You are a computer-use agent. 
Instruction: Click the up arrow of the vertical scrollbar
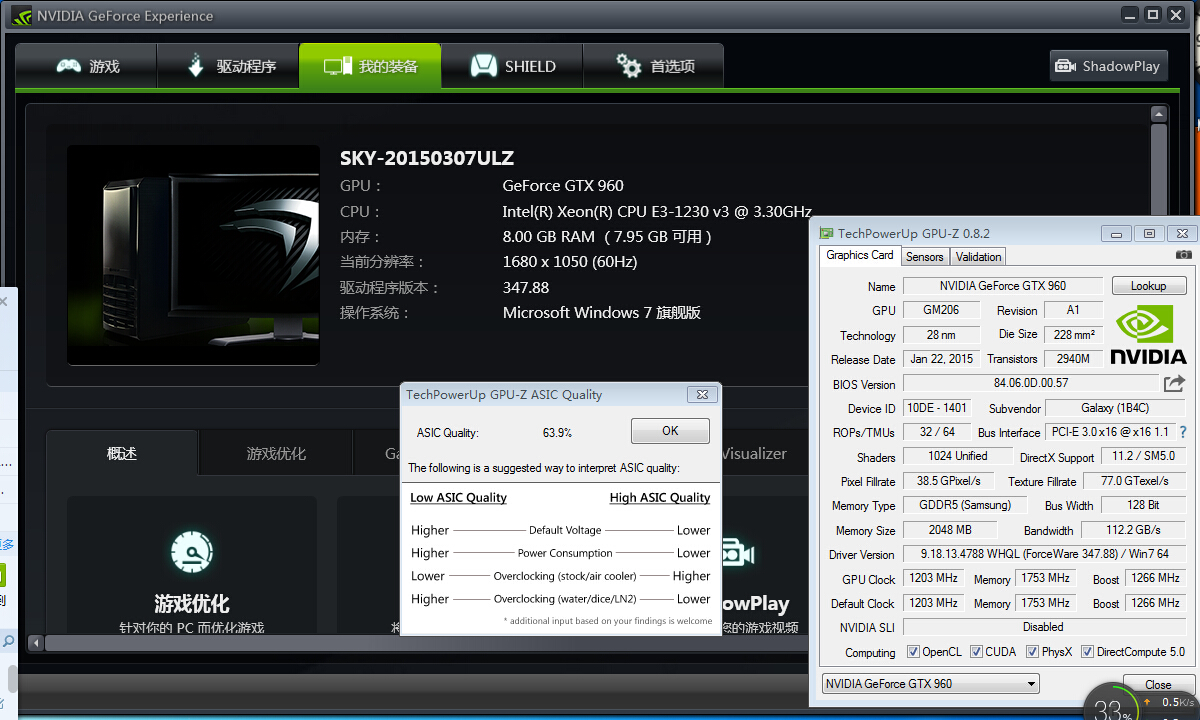1159,113
